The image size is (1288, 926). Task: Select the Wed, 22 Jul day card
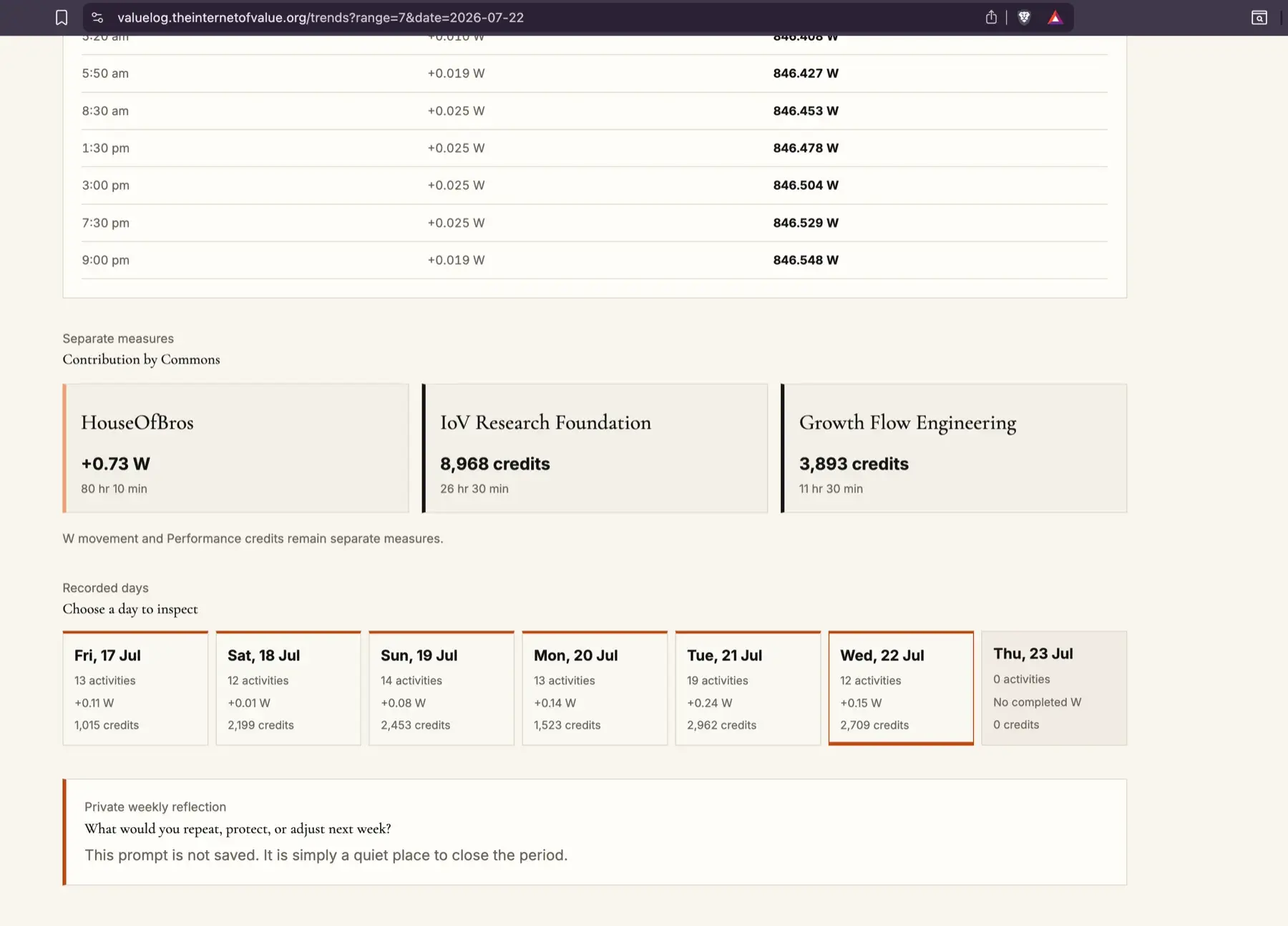click(x=901, y=688)
